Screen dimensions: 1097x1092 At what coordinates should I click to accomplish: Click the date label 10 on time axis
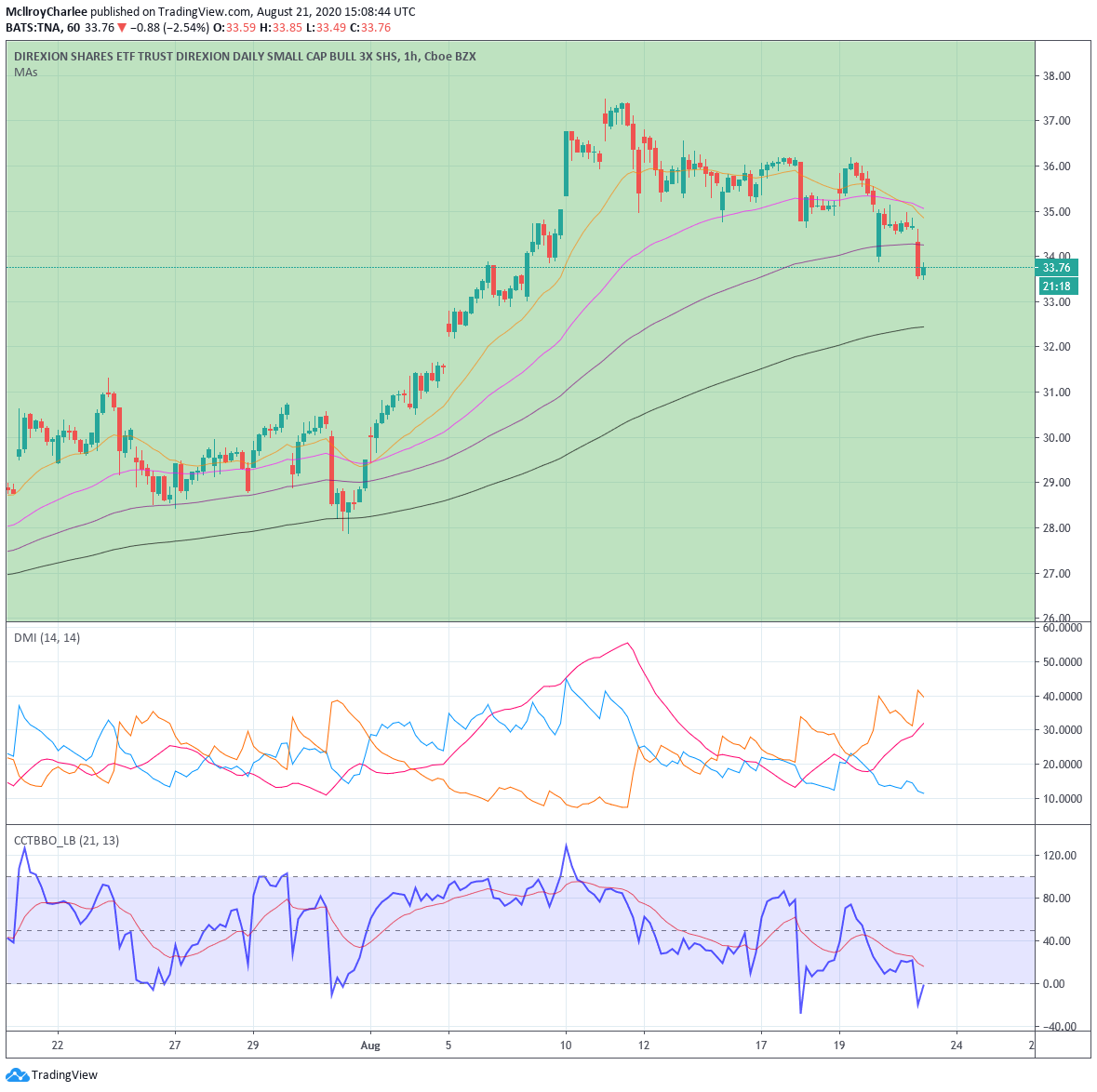[566, 1045]
